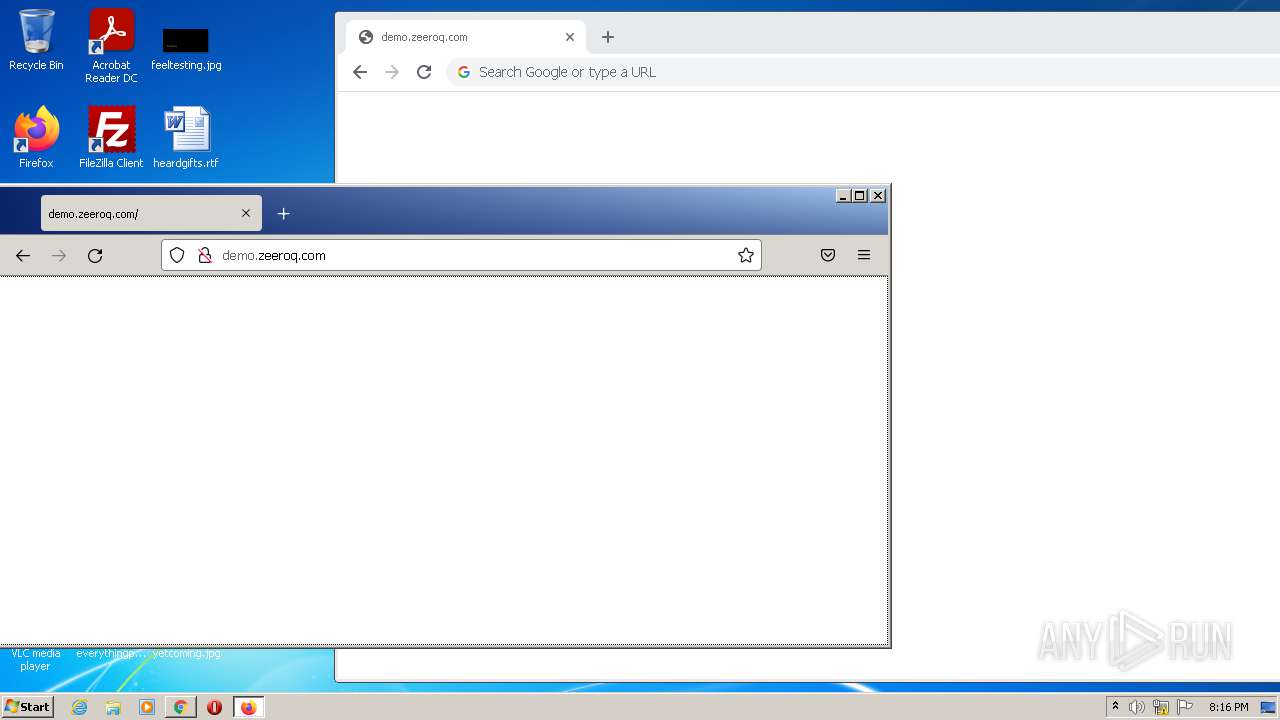Image resolution: width=1280 pixels, height=720 pixels.
Task: Maximize the Firefox window
Action: [860, 196]
